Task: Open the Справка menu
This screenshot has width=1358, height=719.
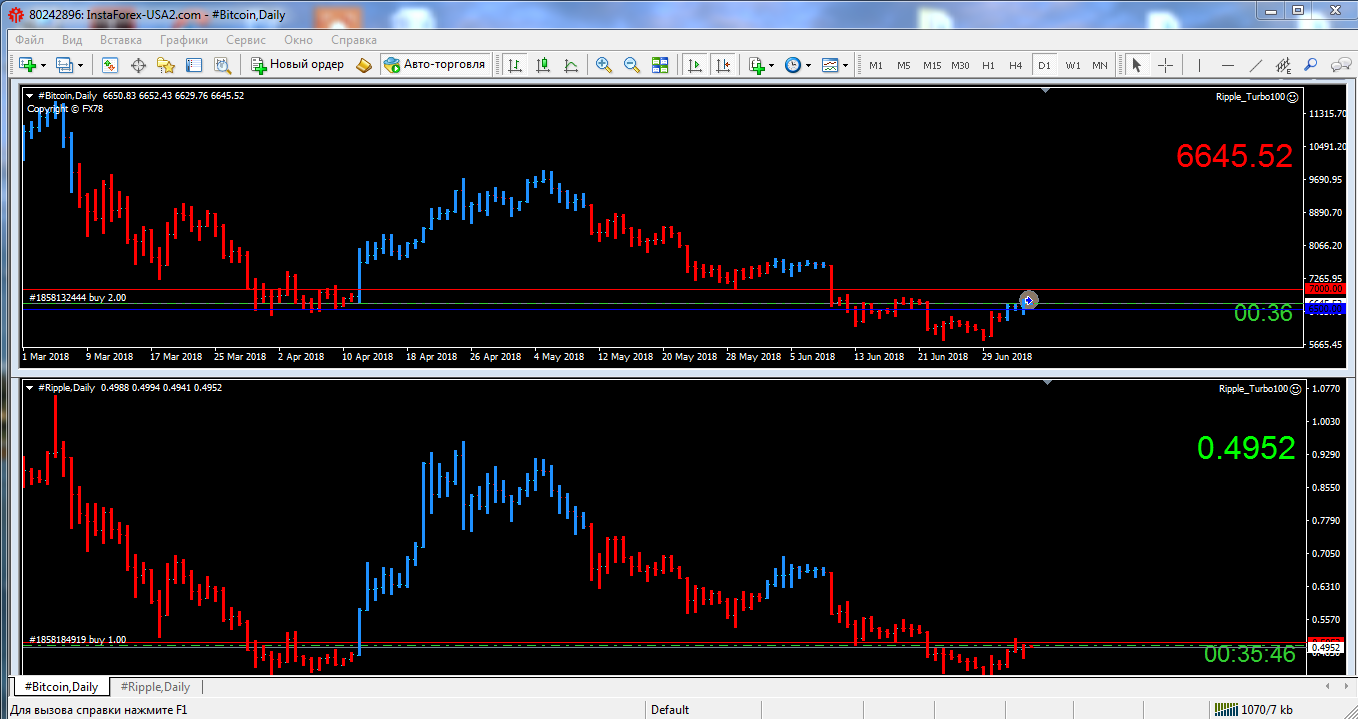Action: [354, 40]
